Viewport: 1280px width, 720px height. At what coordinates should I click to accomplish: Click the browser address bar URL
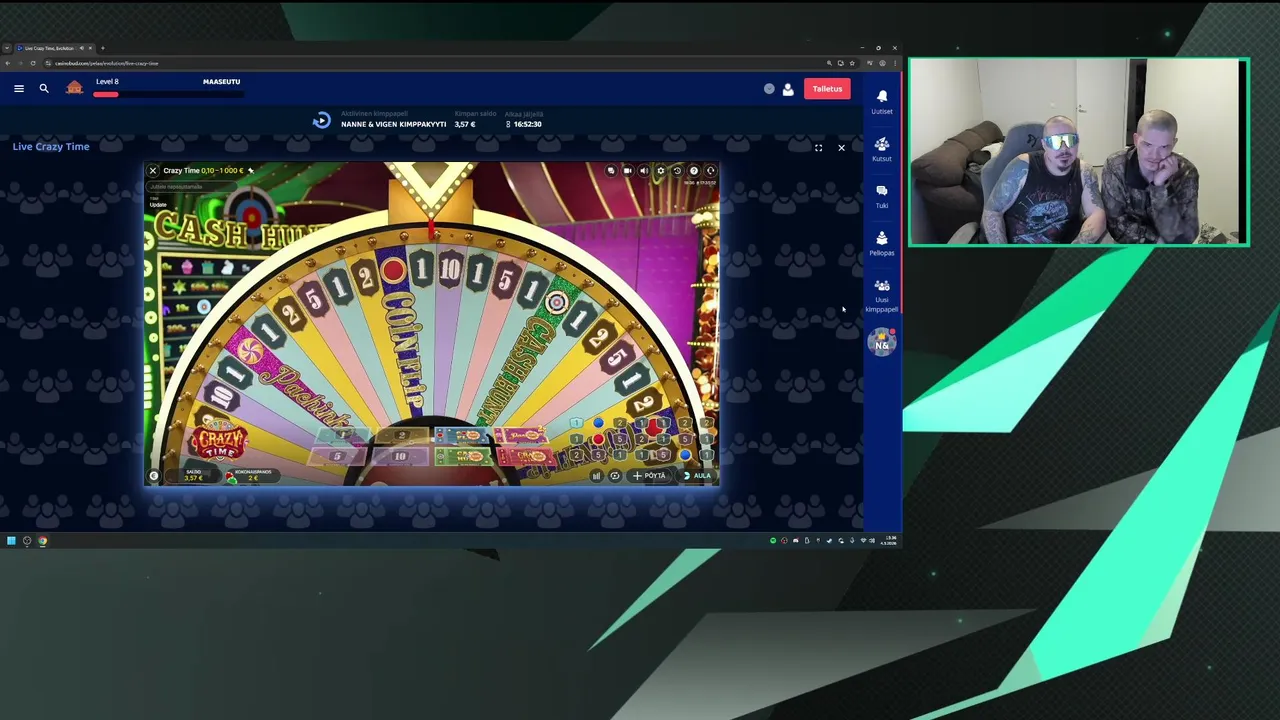coord(107,63)
